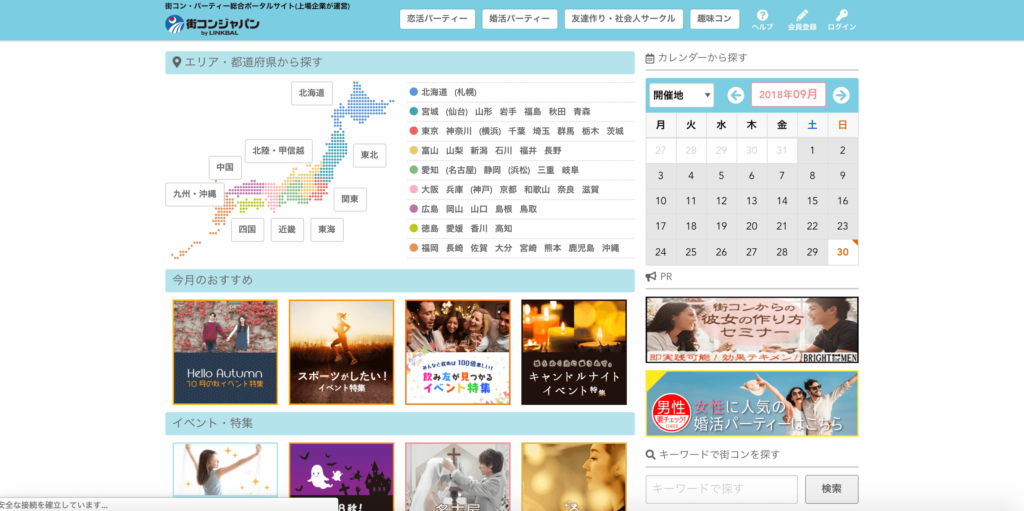Open the 開催地 dropdown
The image size is (1024, 511).
[x=680, y=95]
